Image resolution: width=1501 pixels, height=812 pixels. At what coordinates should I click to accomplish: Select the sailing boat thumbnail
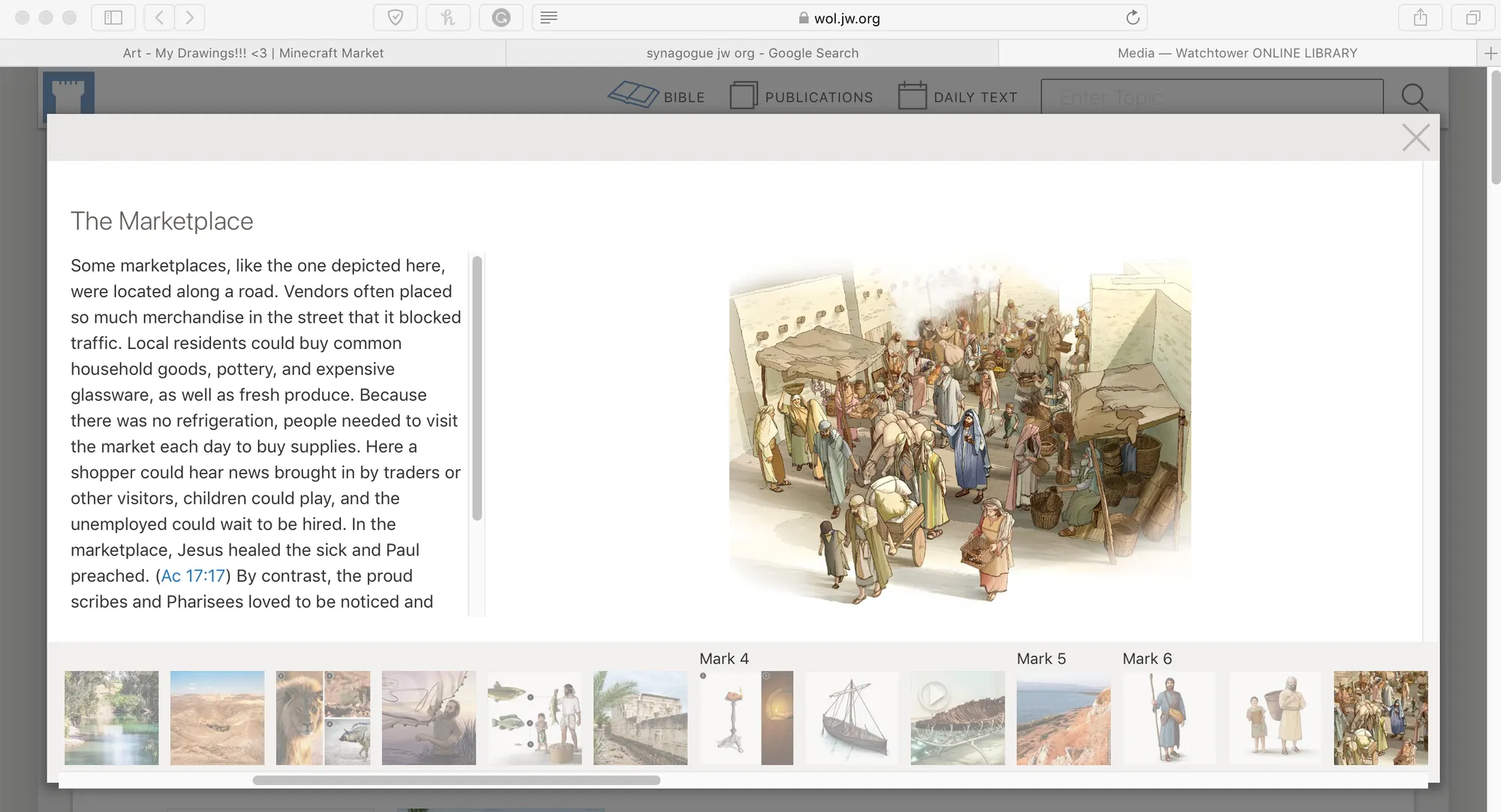852,718
